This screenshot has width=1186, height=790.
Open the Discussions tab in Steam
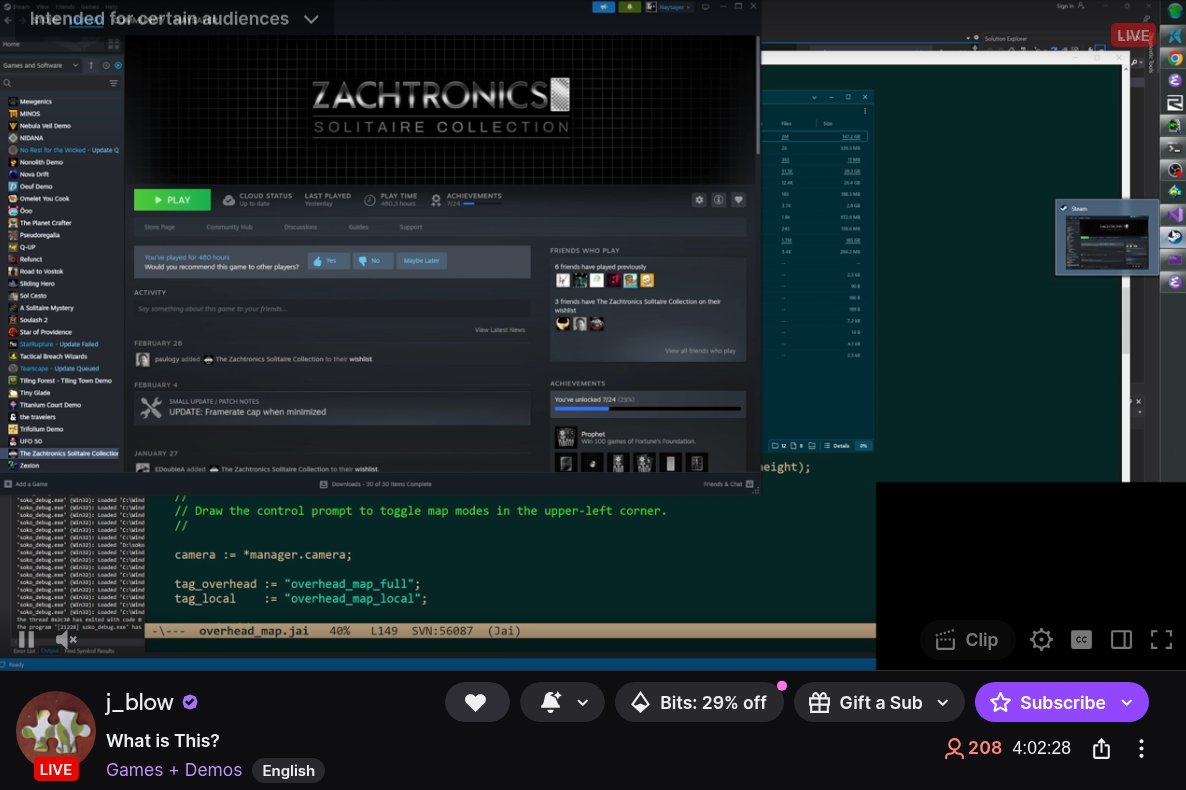point(300,227)
